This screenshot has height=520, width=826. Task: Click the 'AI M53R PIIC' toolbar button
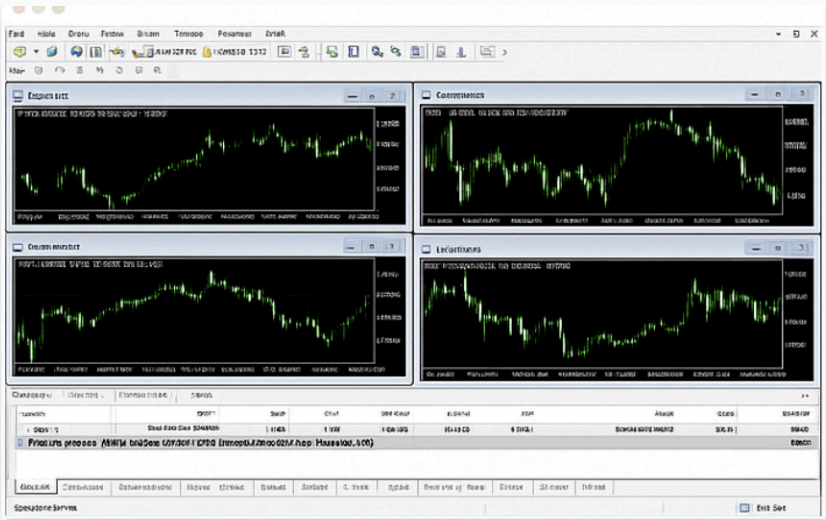165,52
